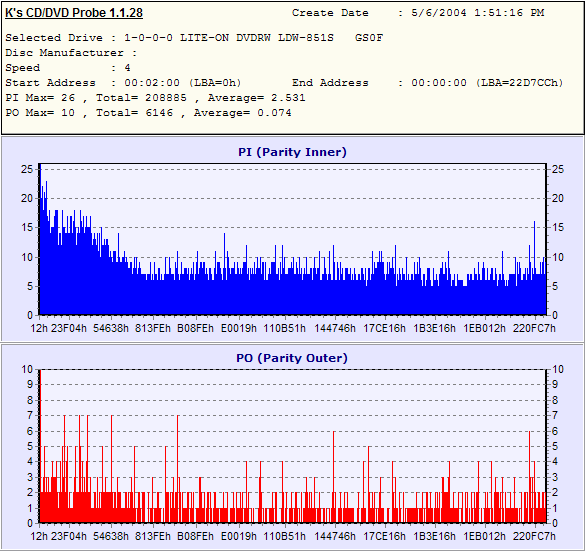Image resolution: width=585 pixels, height=551 pixels.
Task: Click the PO chart x-axis label 1EB012h
Action: tap(484, 536)
